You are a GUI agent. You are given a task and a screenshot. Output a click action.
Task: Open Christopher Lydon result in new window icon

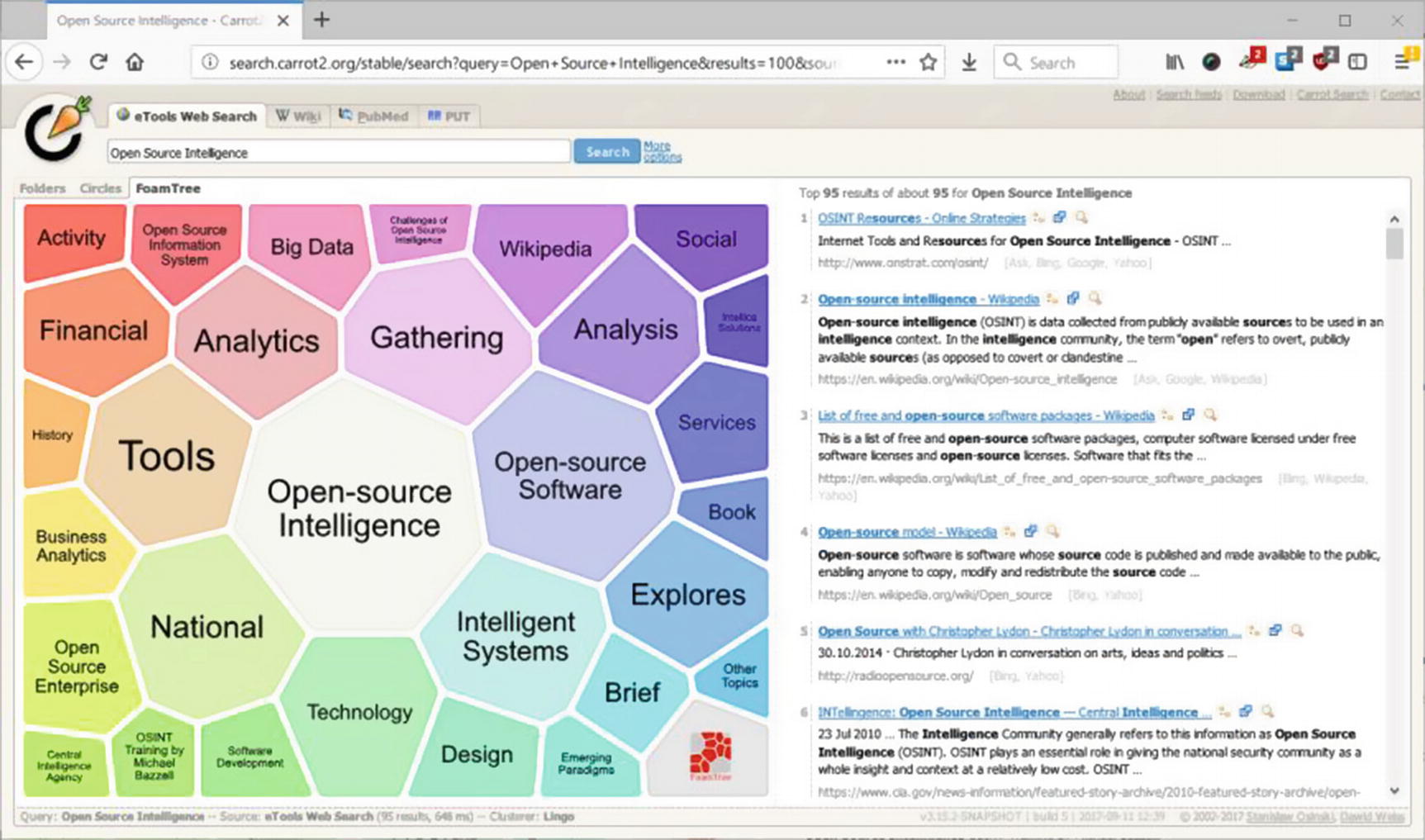[x=1275, y=630]
